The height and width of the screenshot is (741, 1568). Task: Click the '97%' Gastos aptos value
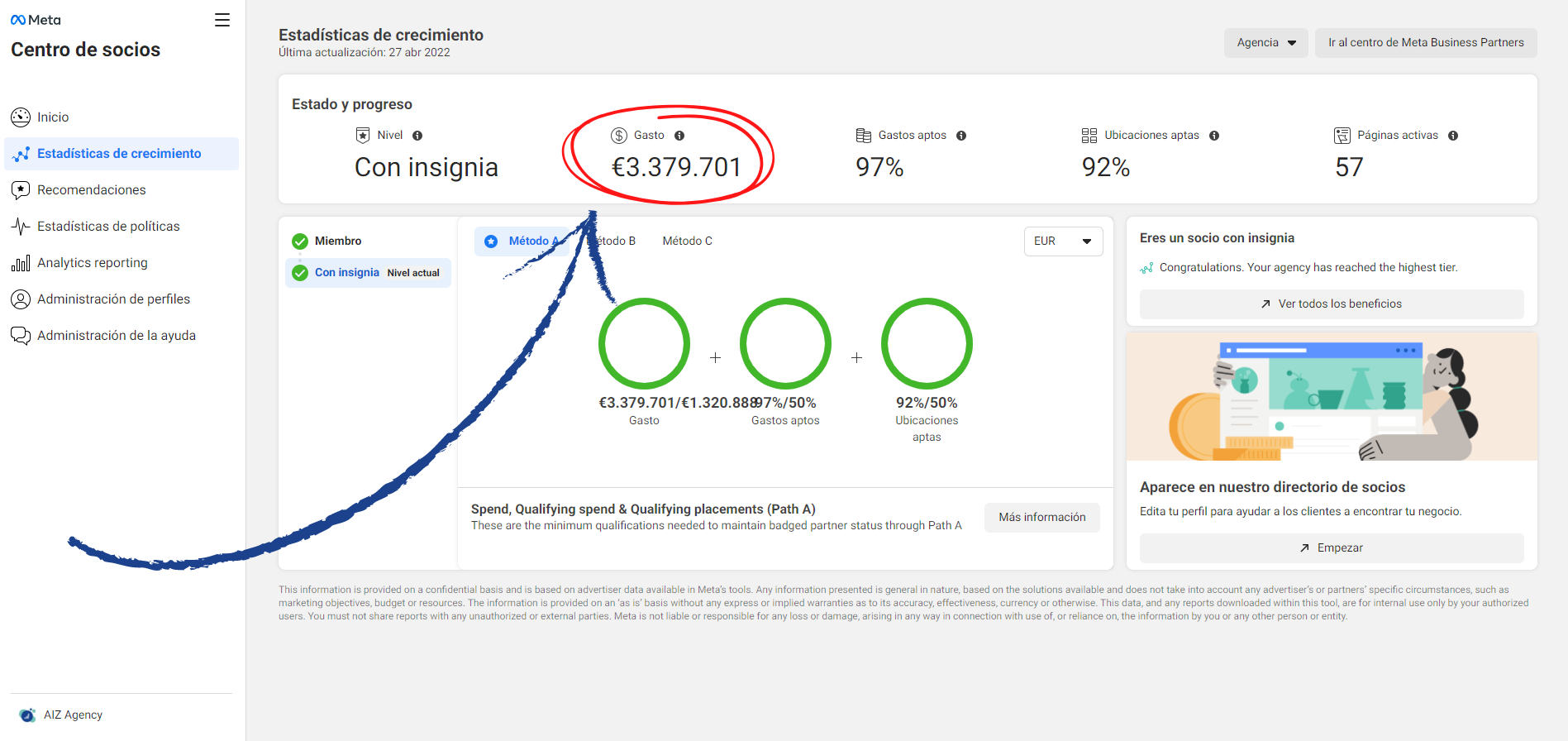[x=879, y=168]
